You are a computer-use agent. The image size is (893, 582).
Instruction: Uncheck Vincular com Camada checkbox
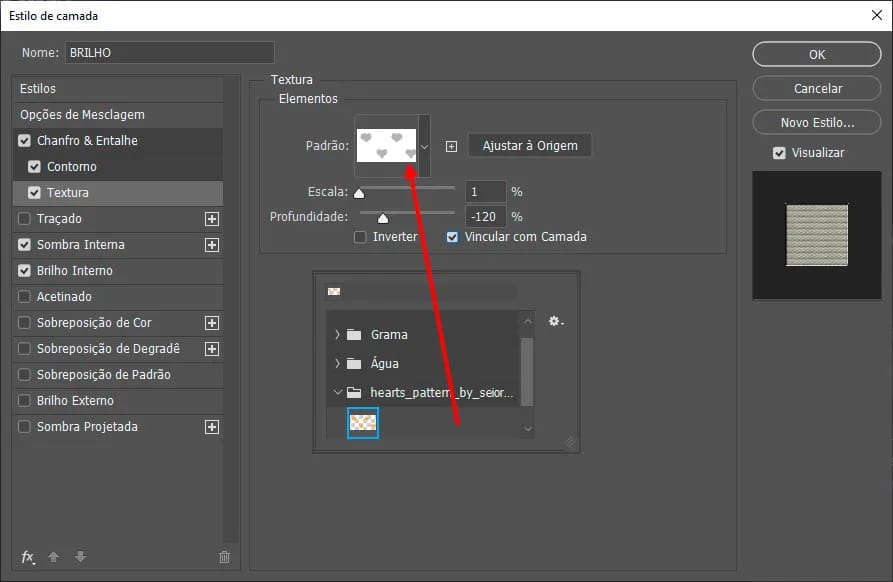tap(452, 237)
